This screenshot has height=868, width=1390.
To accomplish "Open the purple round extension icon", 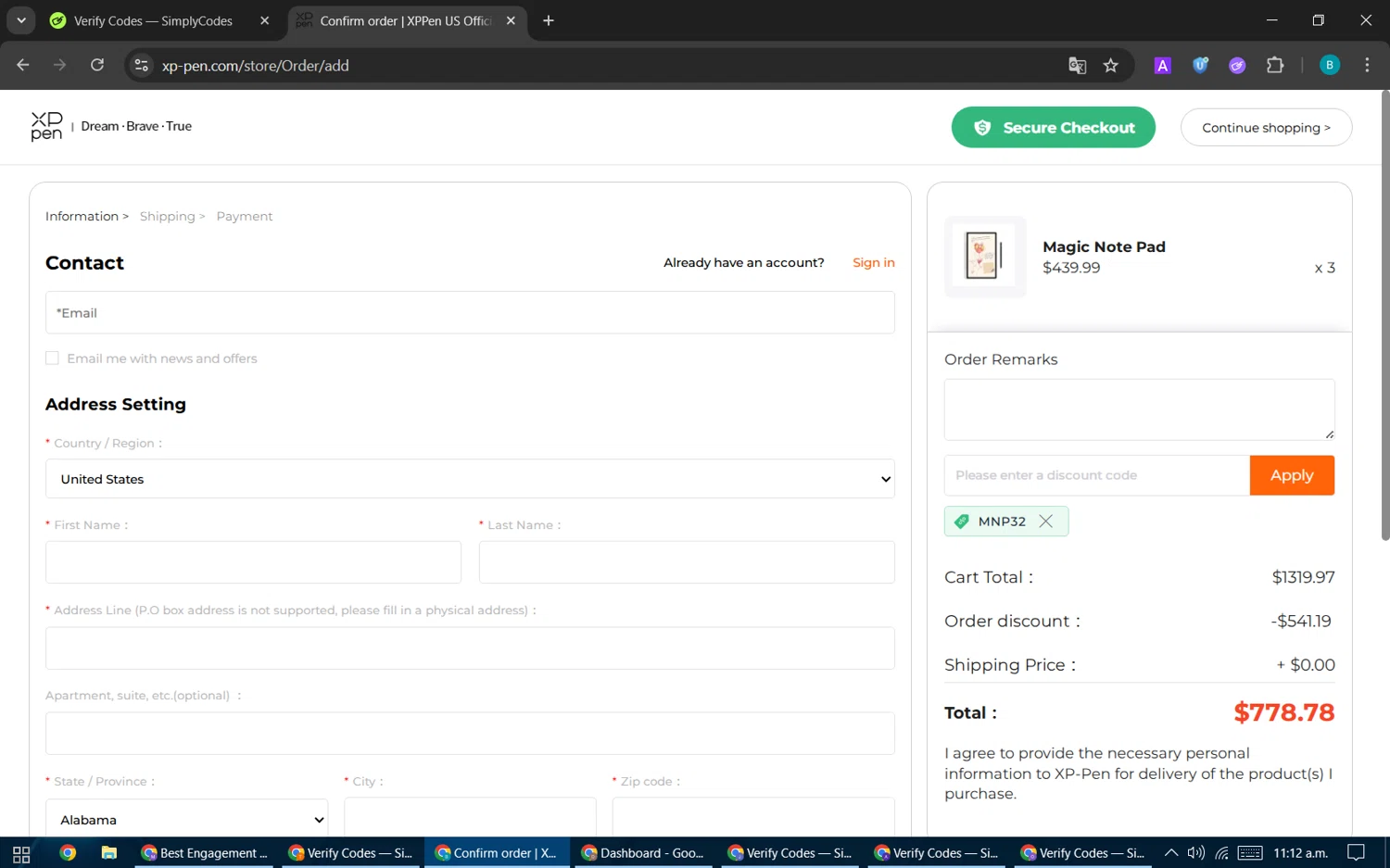I will [x=1237, y=65].
